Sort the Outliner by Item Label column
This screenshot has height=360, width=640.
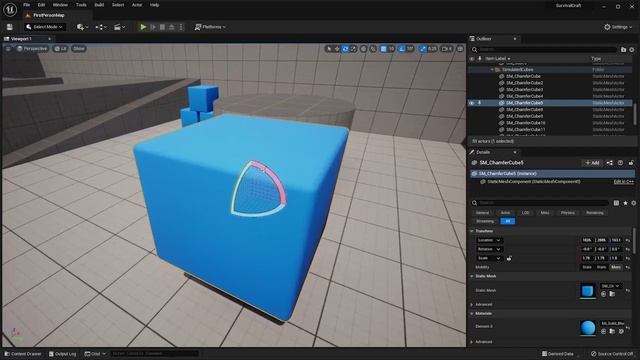[498, 58]
